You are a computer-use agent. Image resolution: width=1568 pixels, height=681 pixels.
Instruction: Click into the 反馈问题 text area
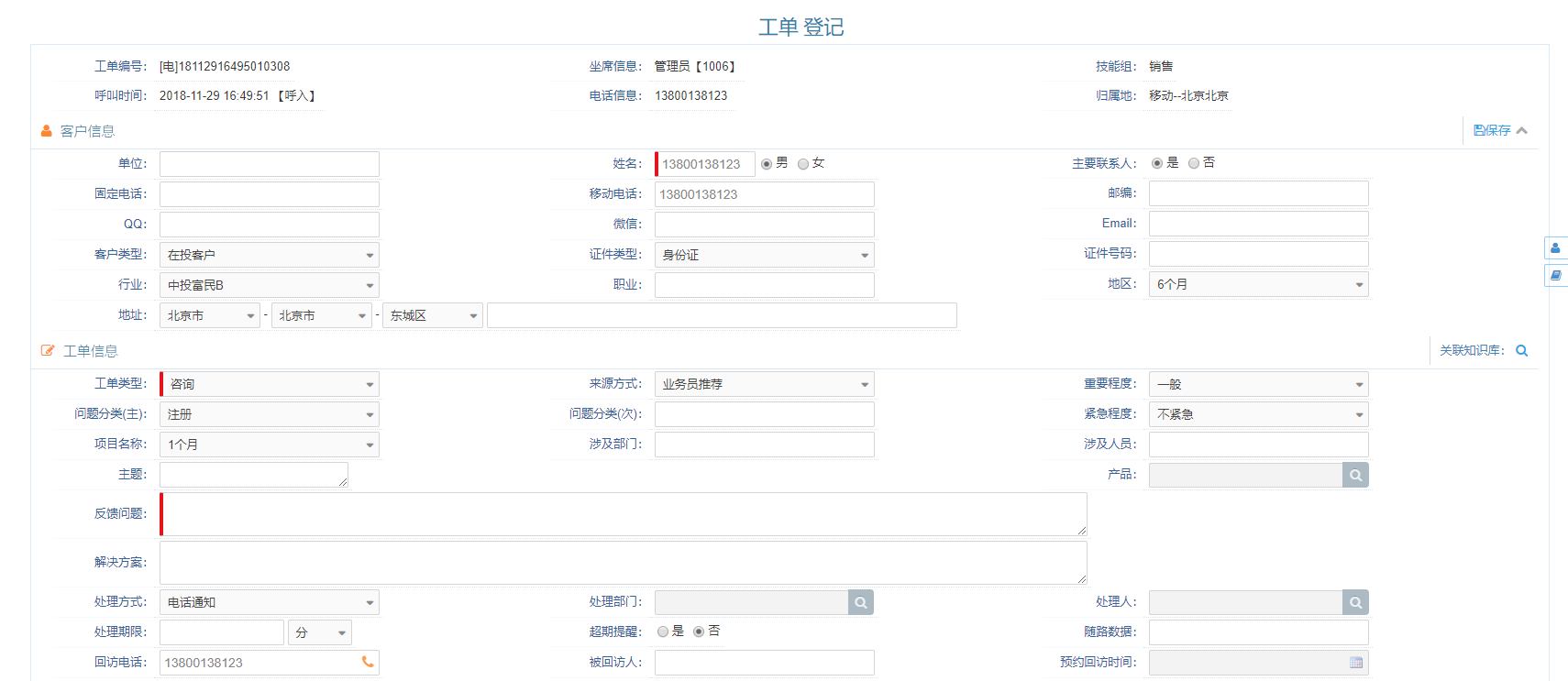coord(624,514)
